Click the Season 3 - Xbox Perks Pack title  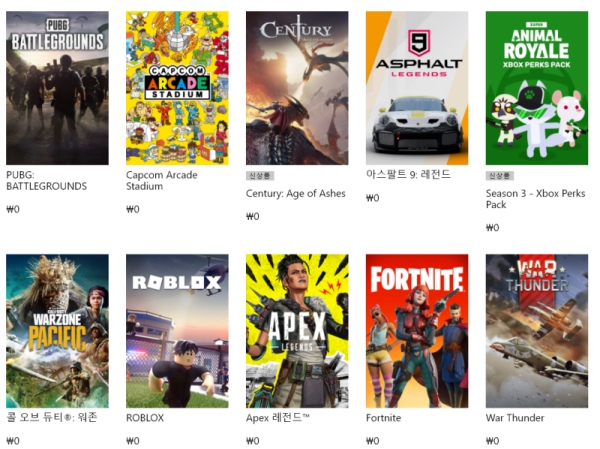(535, 199)
